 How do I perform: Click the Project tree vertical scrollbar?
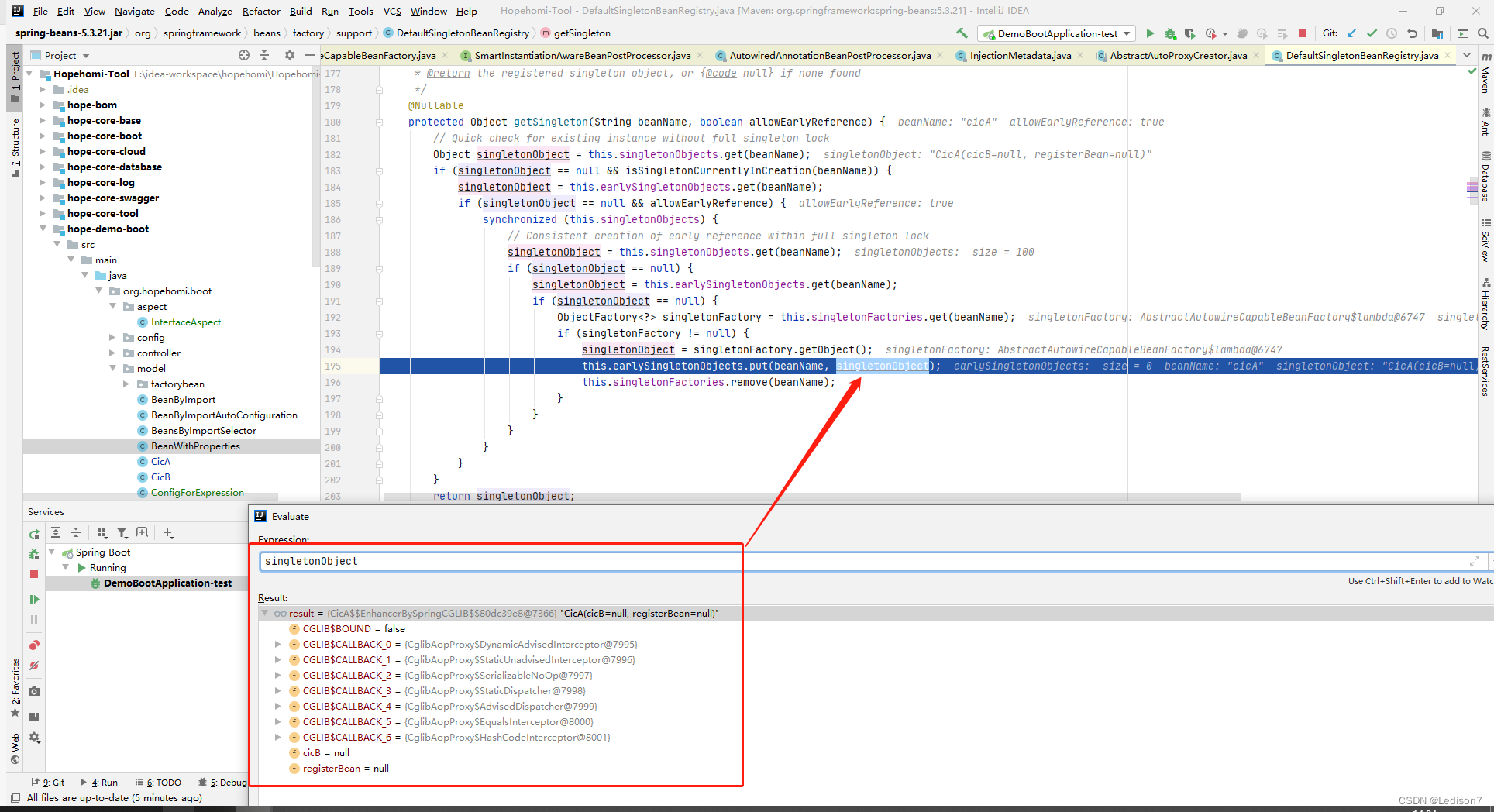pyautogui.click(x=316, y=167)
